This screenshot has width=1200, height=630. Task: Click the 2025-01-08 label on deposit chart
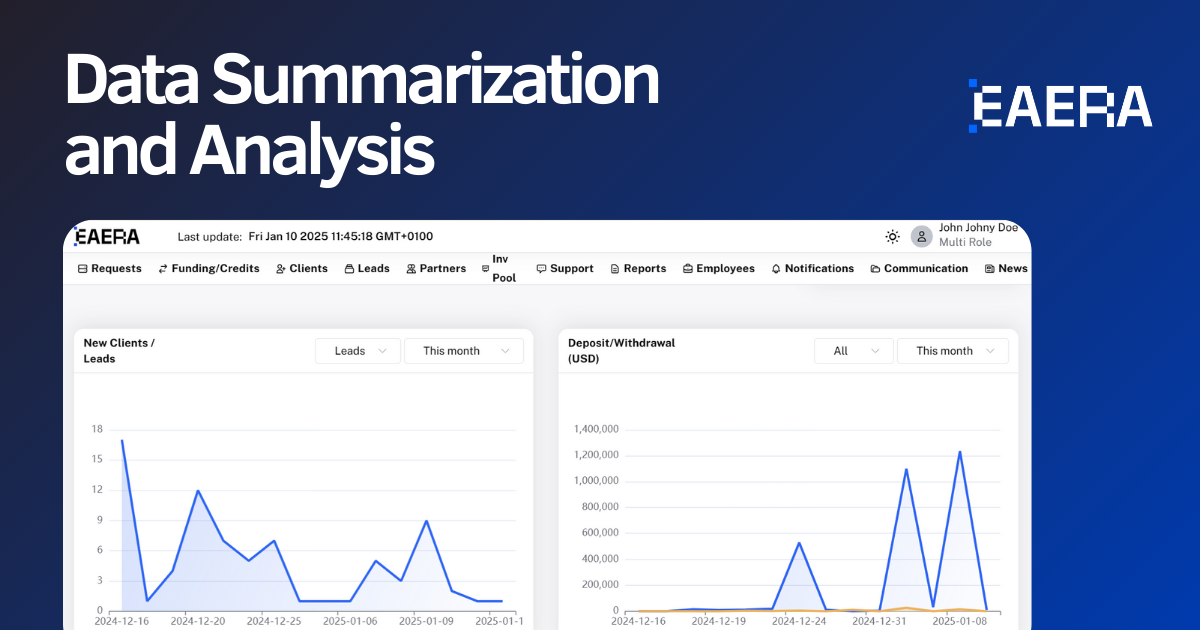click(x=960, y=621)
